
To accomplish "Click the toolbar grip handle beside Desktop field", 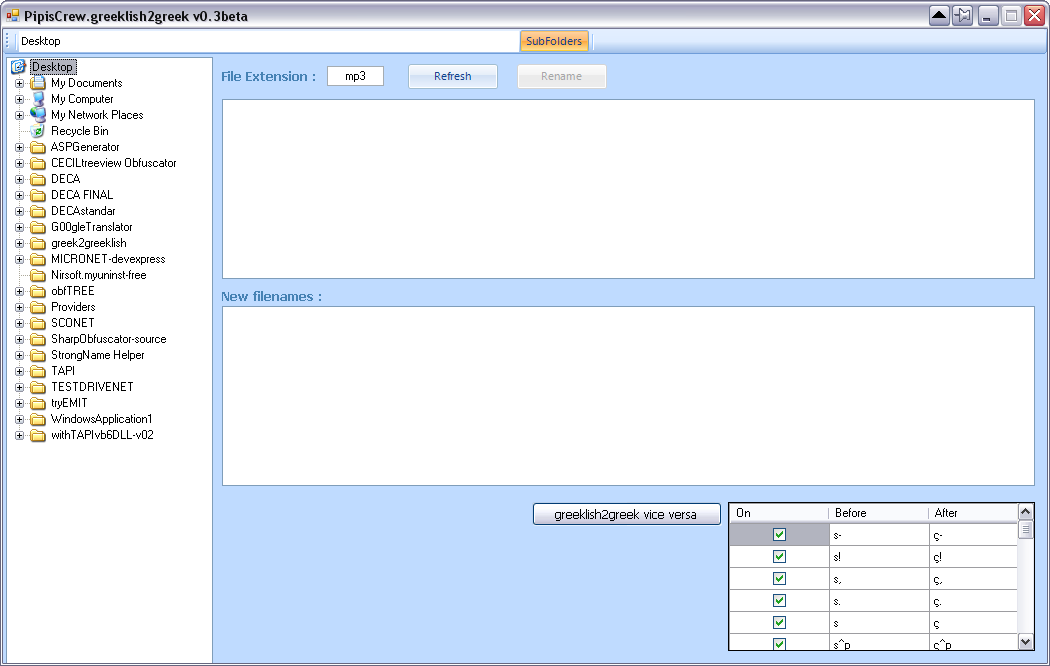I will (x=8, y=41).
